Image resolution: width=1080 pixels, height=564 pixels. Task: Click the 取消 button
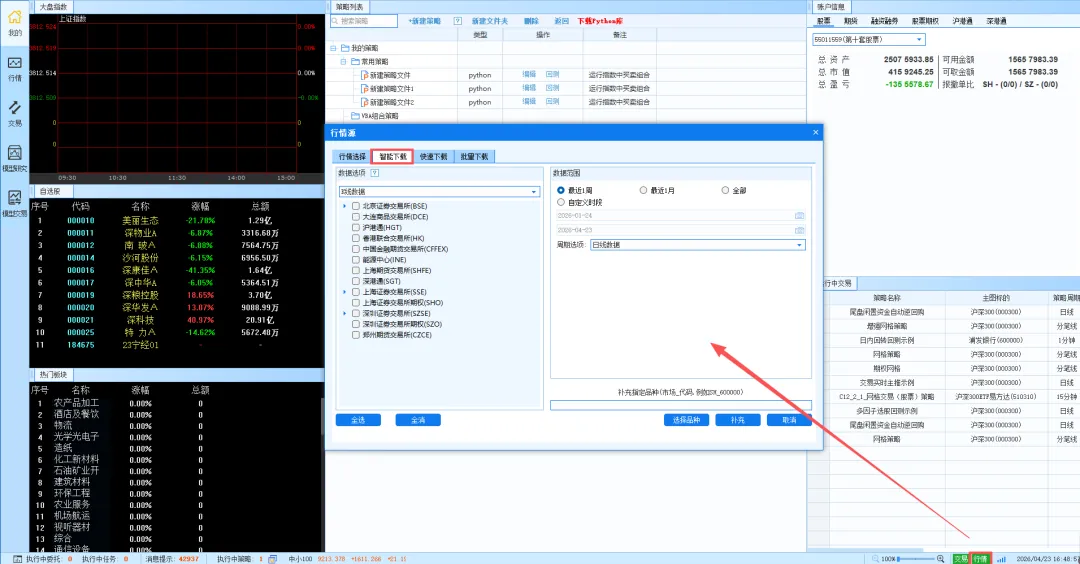click(789, 420)
